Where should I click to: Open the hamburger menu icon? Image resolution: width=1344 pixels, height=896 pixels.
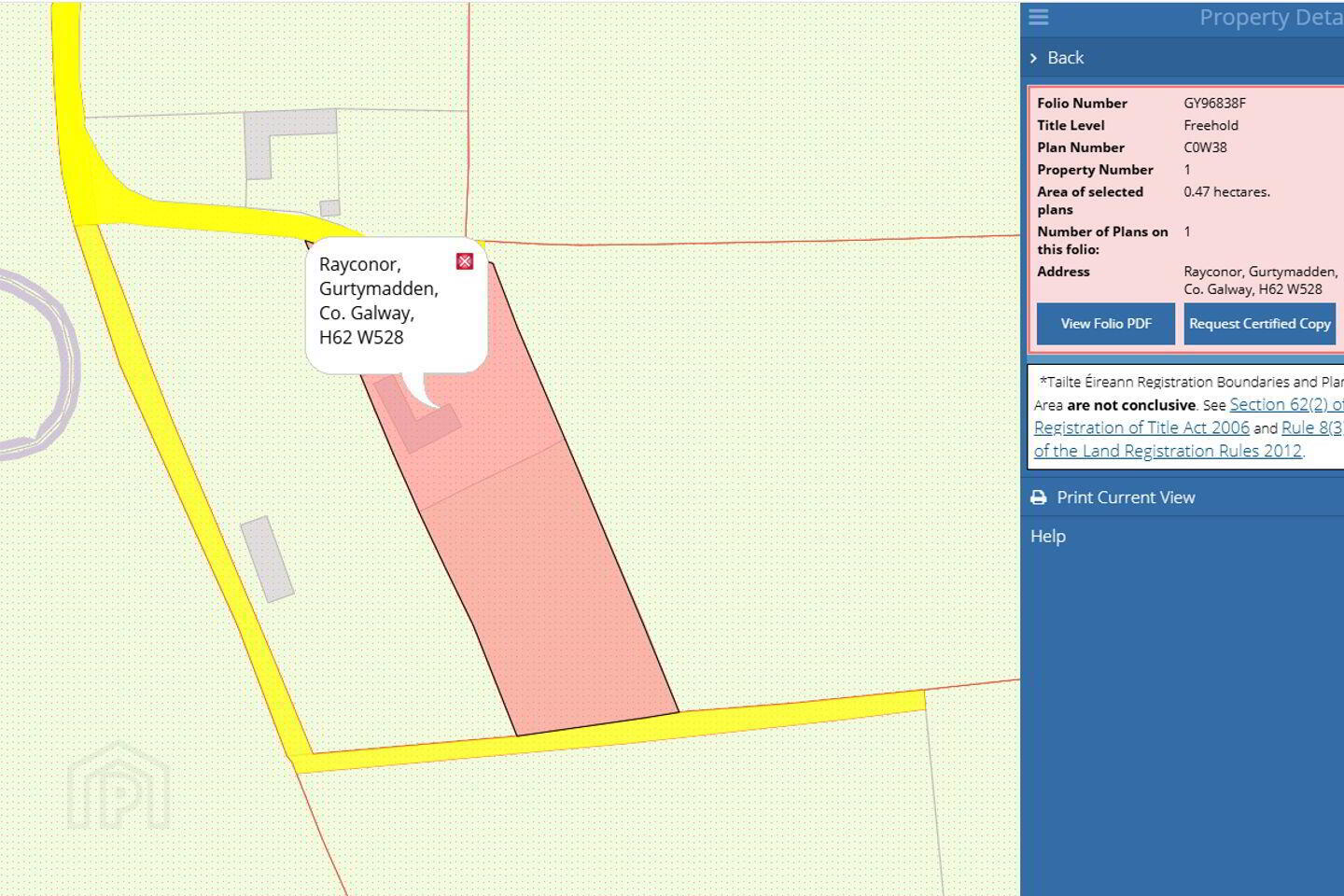pos(1039,17)
